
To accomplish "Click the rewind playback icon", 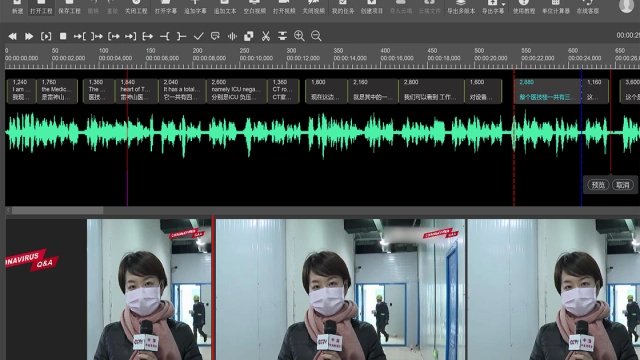I will click(12, 36).
